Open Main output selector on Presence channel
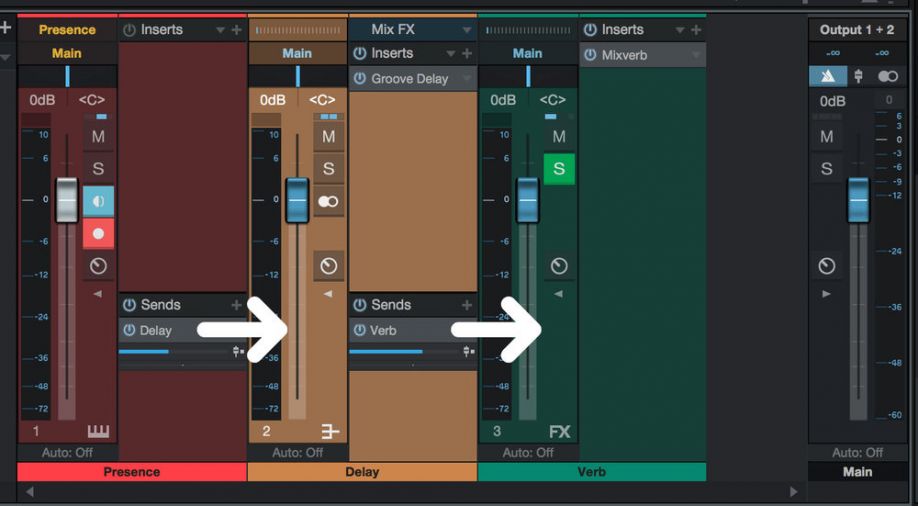Screen dimensions: 918x506 (x=67, y=53)
